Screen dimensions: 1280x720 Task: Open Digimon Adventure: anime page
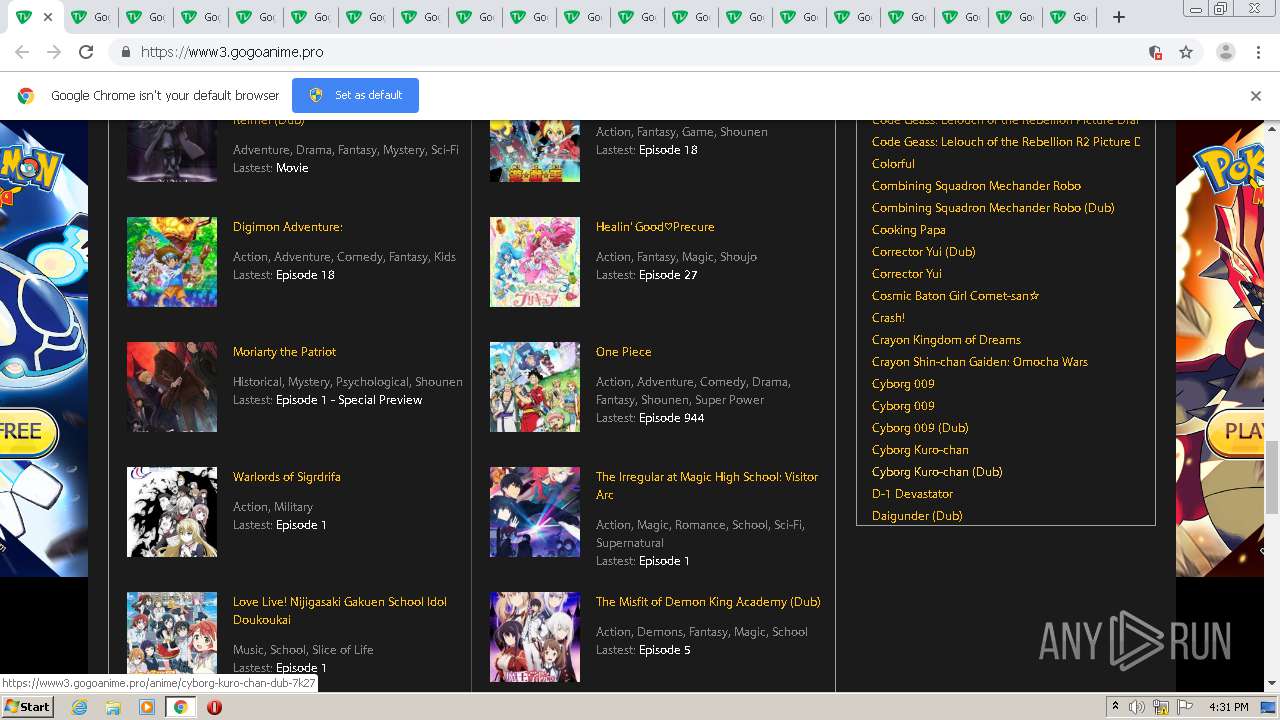pyautogui.click(x=288, y=227)
